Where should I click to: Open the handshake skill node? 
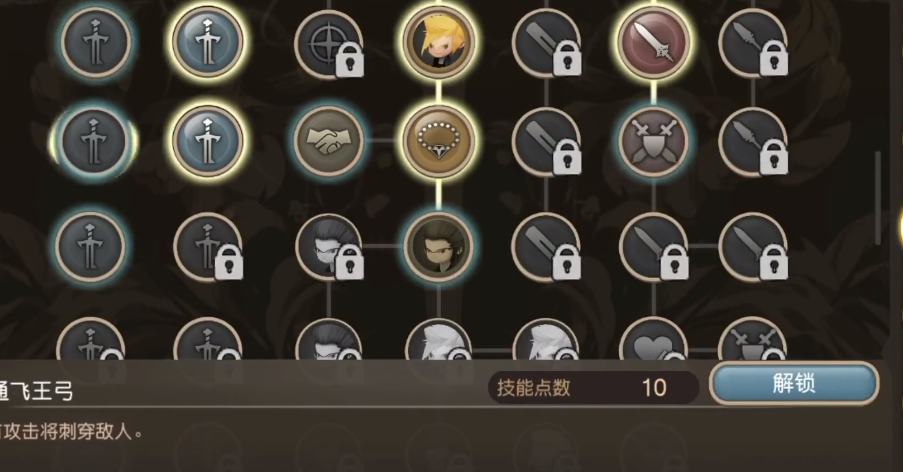coord(329,140)
